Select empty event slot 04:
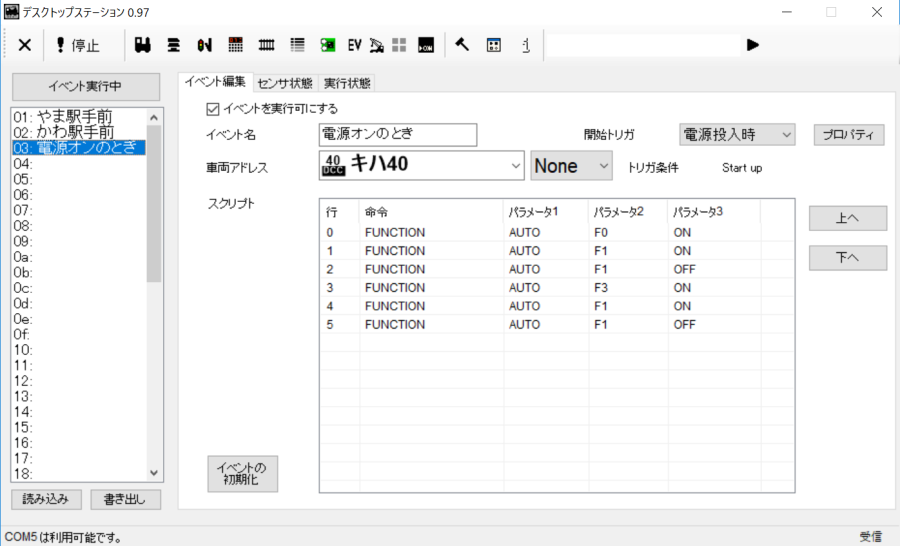900x546 pixels. click(x=79, y=164)
